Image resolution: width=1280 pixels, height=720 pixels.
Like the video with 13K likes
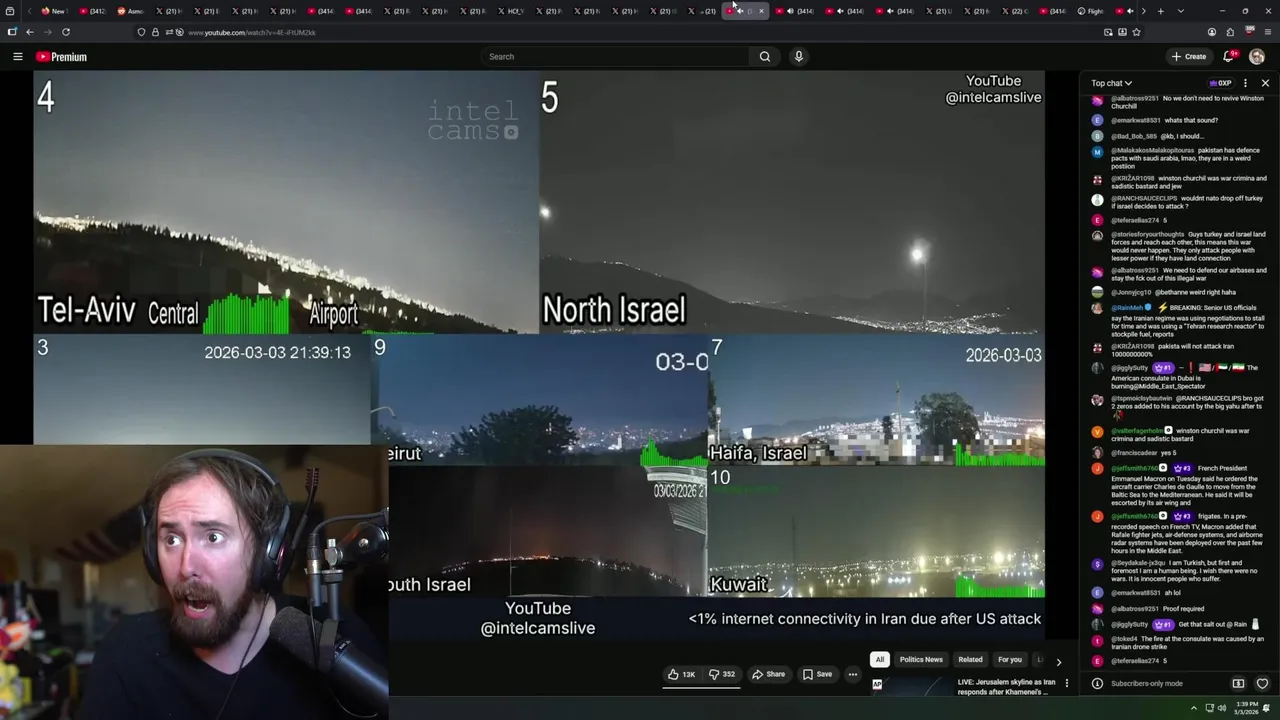[x=682, y=674]
